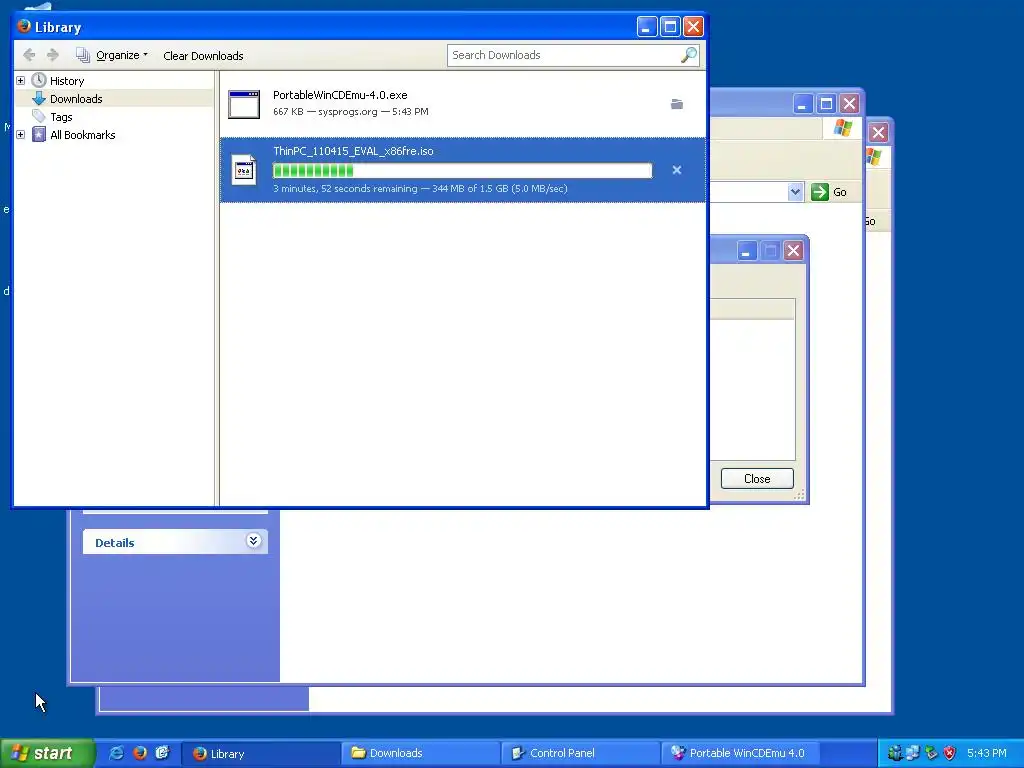The image size is (1024, 768).
Task: Click the taskbar clock showing 5:43 PM
Action: pos(987,753)
